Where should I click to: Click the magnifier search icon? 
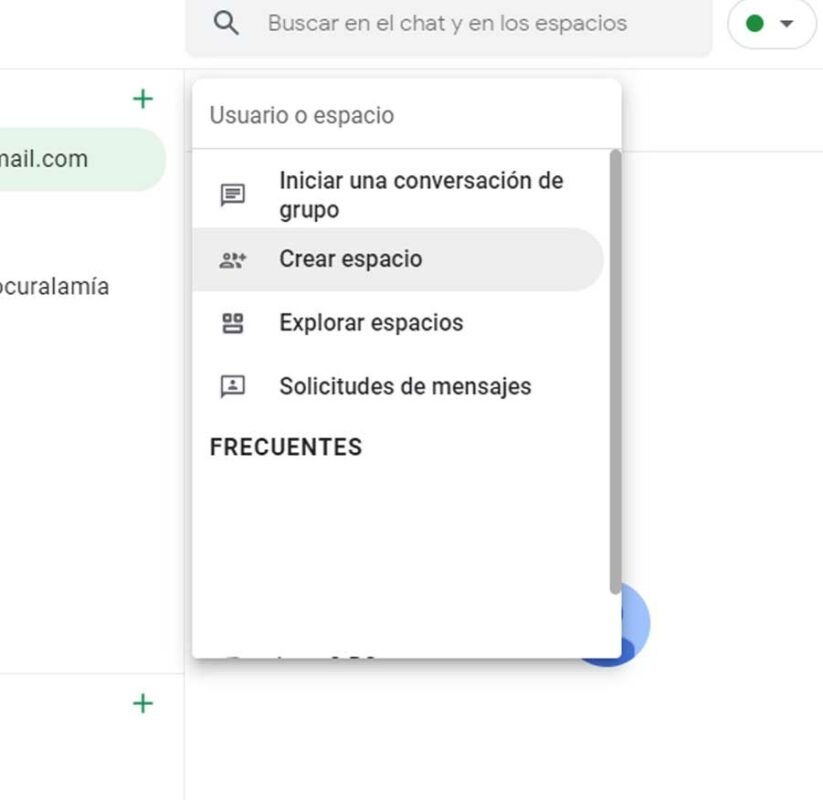click(x=227, y=23)
